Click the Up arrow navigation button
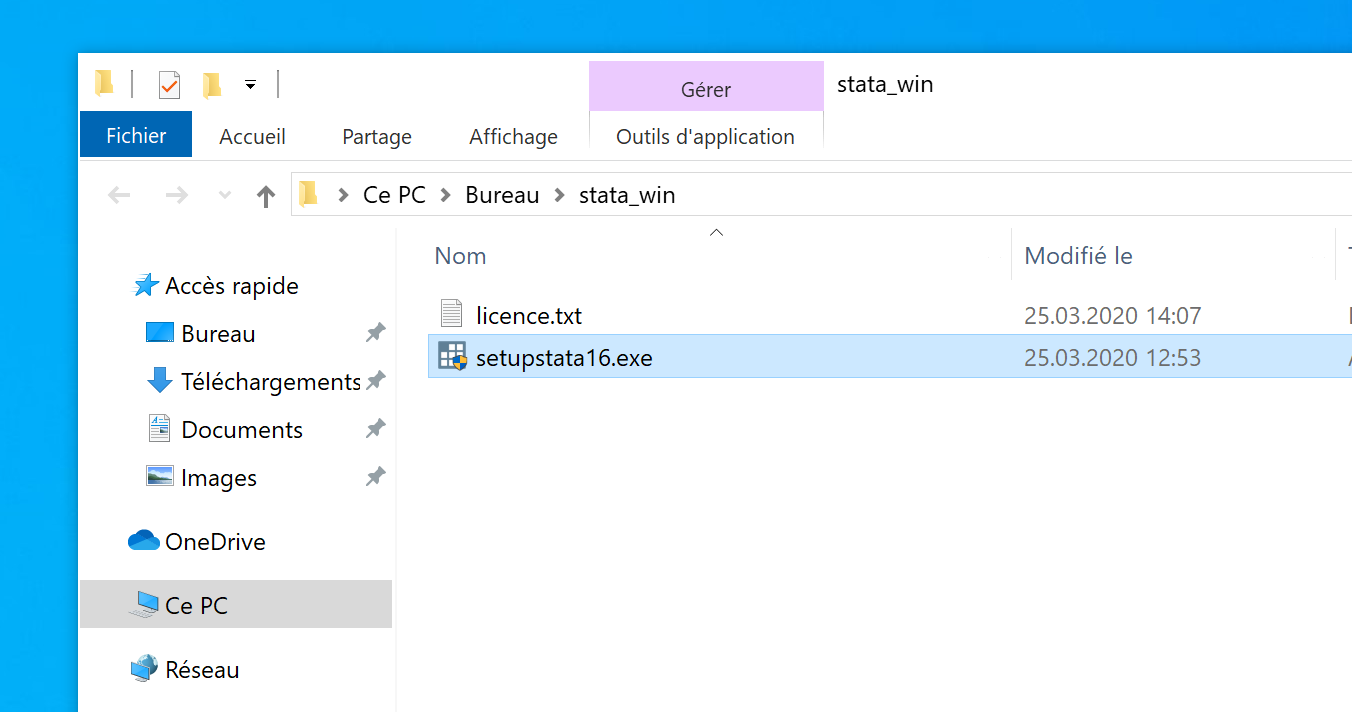1352x712 pixels. pos(265,196)
